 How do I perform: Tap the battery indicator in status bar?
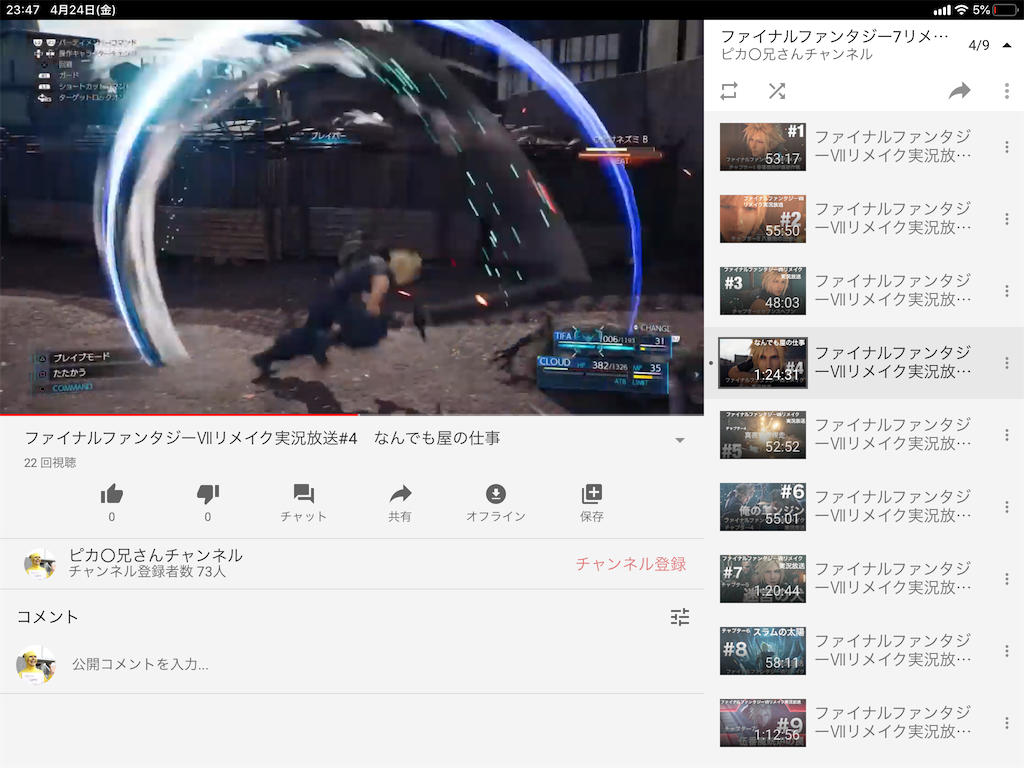[1005, 10]
